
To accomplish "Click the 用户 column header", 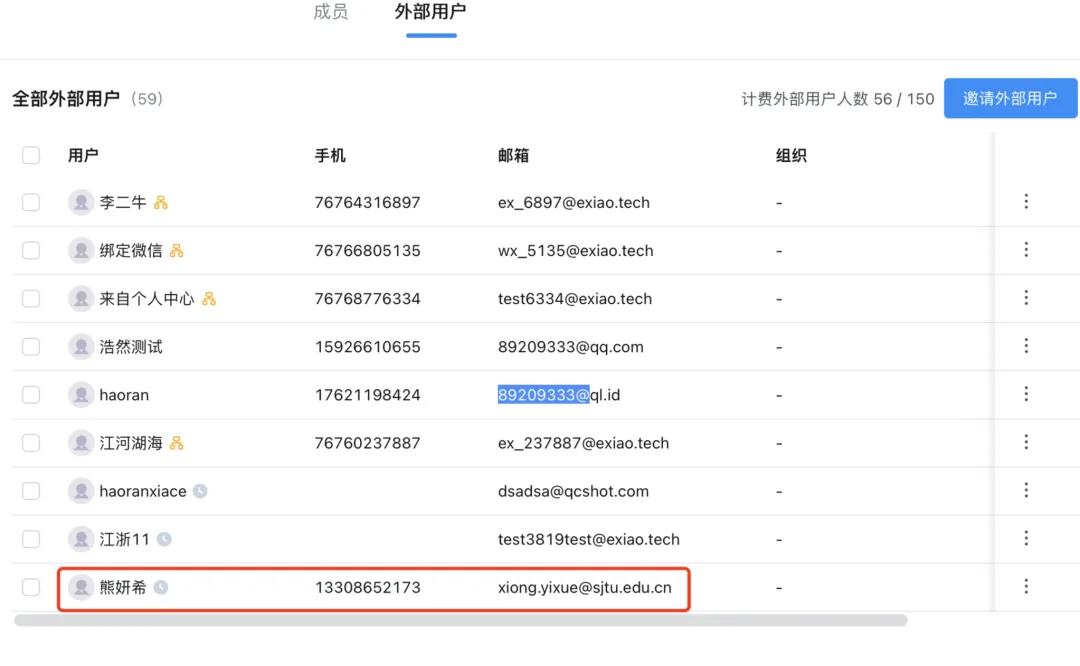I will click(x=83, y=156).
